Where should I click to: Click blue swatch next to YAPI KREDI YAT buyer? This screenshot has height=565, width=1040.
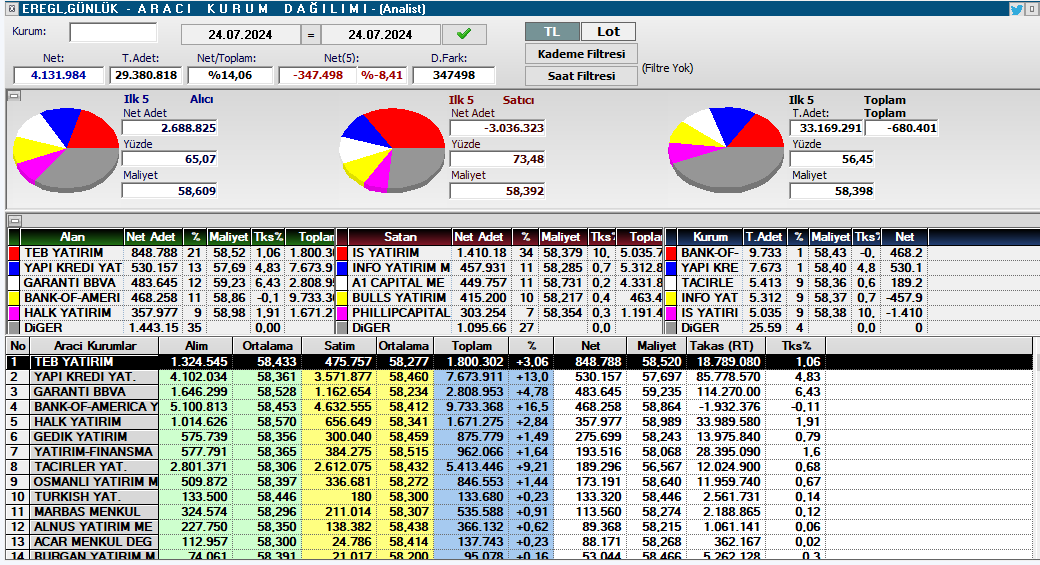point(13,268)
